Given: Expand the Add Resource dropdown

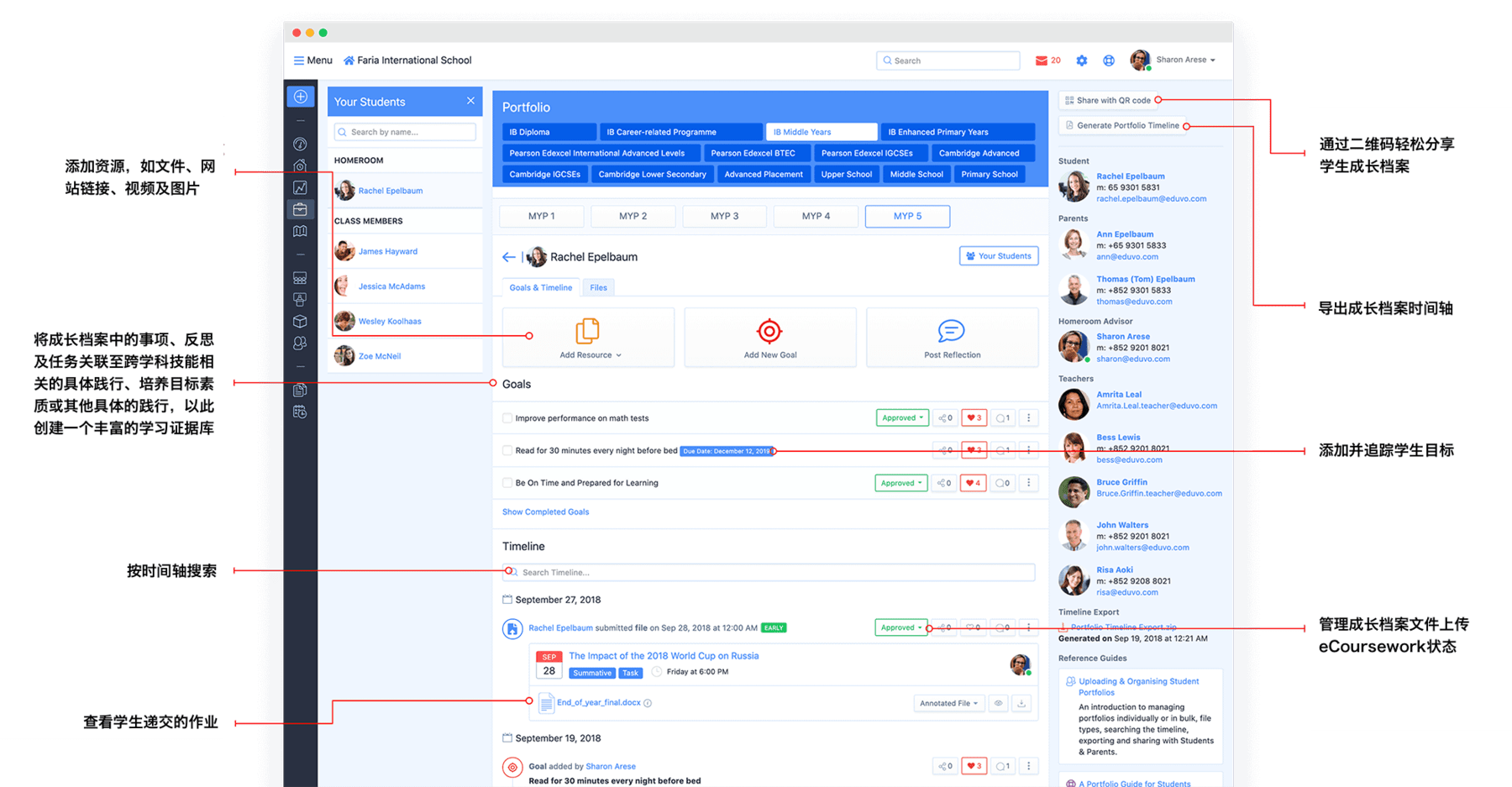Looking at the screenshot, I should tap(590, 355).
